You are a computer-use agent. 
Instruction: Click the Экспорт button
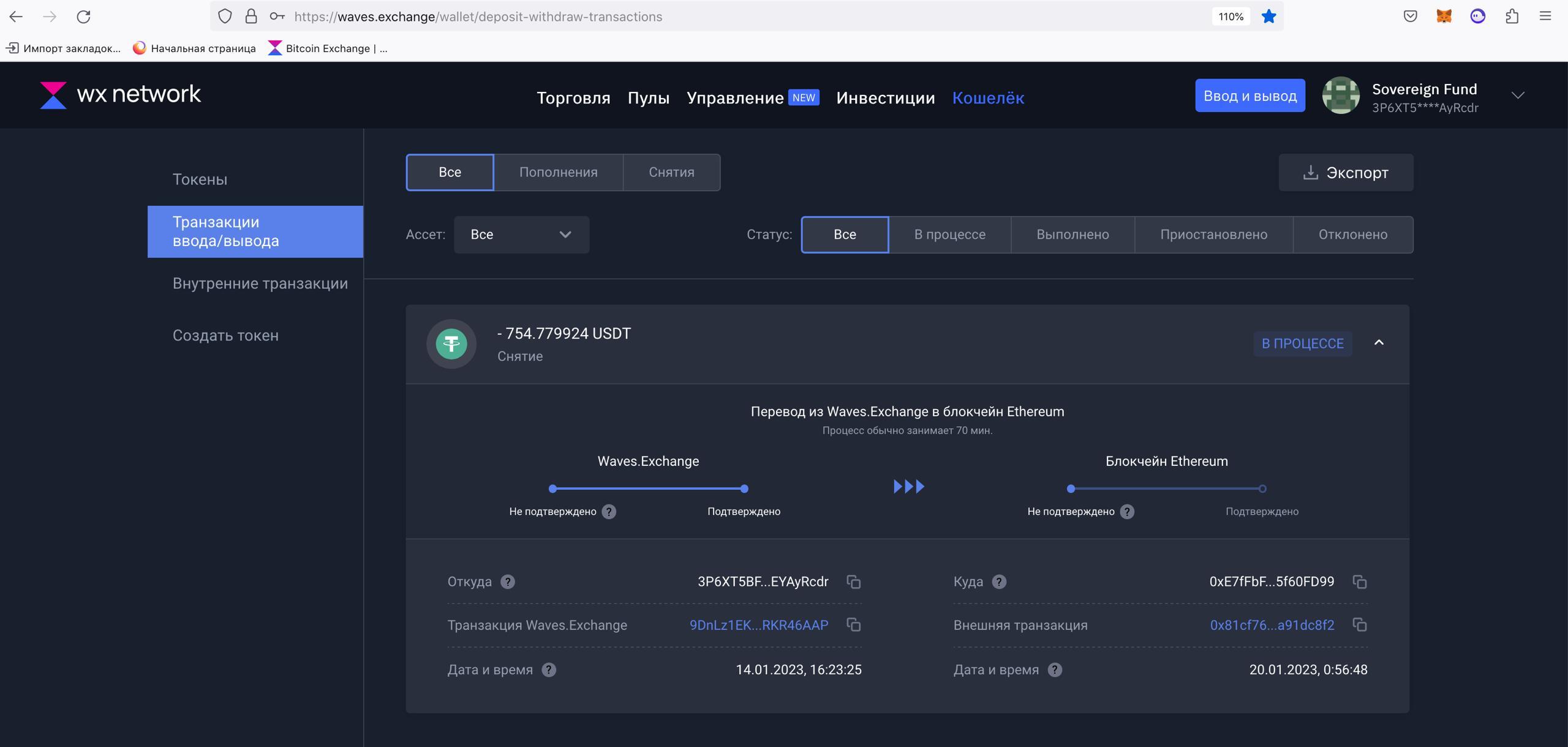point(1346,173)
